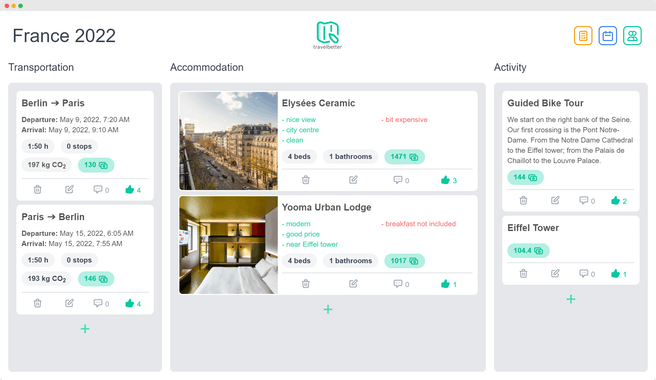
Task: Edit the Berlin → Paris transportation card
Action: tap(69, 190)
